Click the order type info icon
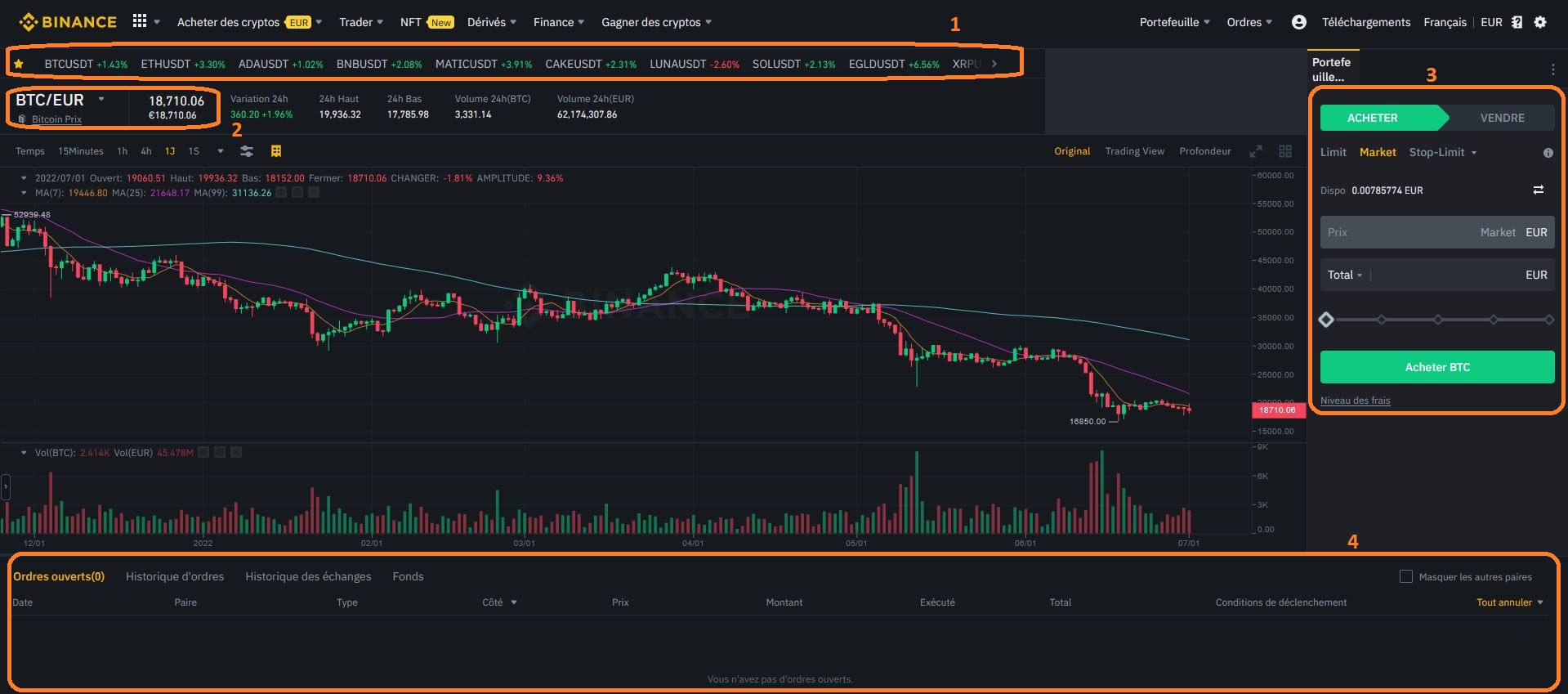 [1548, 153]
